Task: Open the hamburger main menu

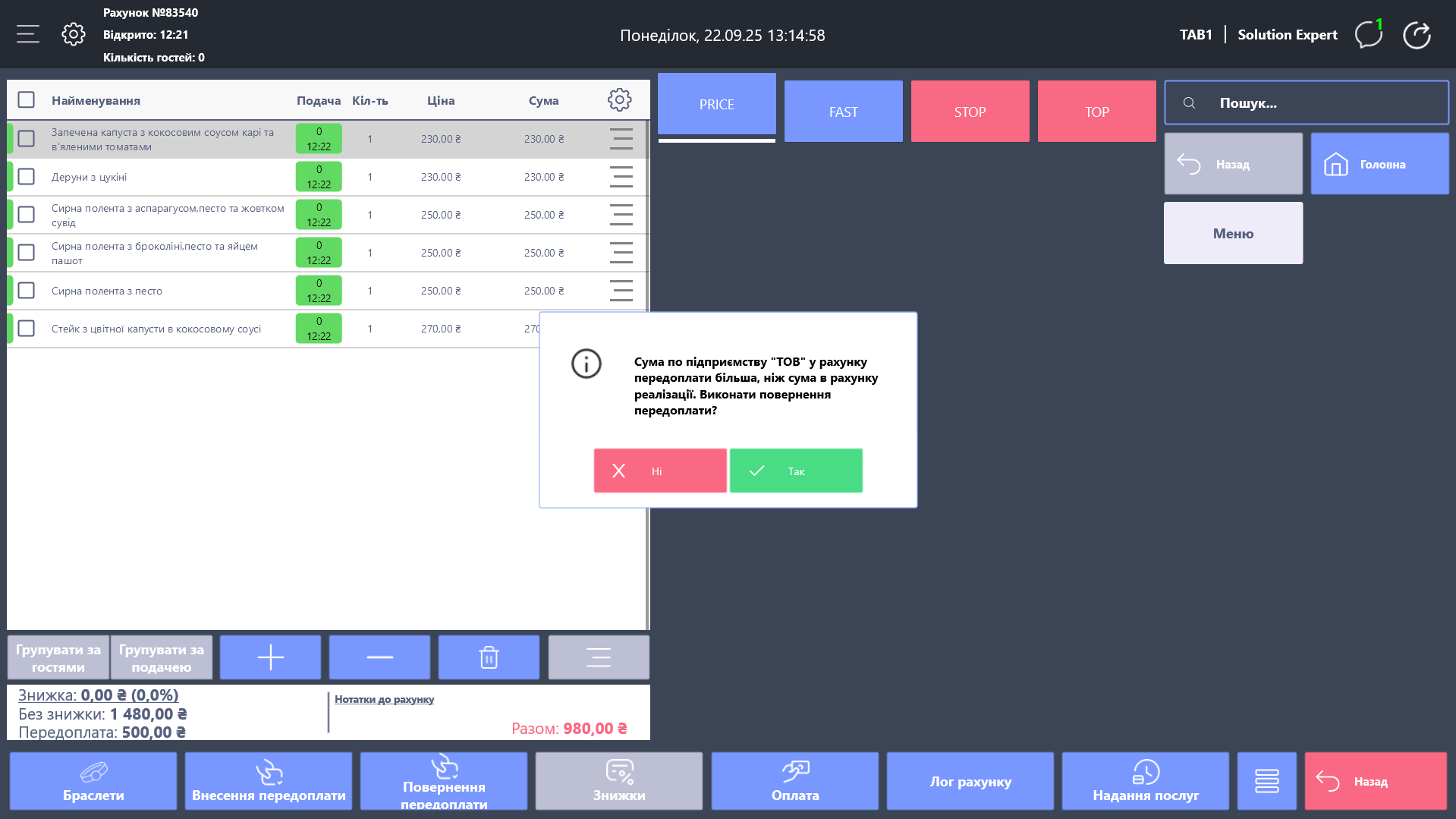Action: point(28,34)
